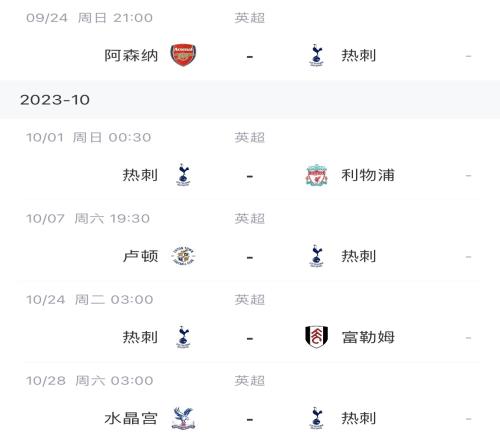The image size is (500, 440).
Task: Click 英超 label on the 10/24 match
Action: (x=250, y=300)
